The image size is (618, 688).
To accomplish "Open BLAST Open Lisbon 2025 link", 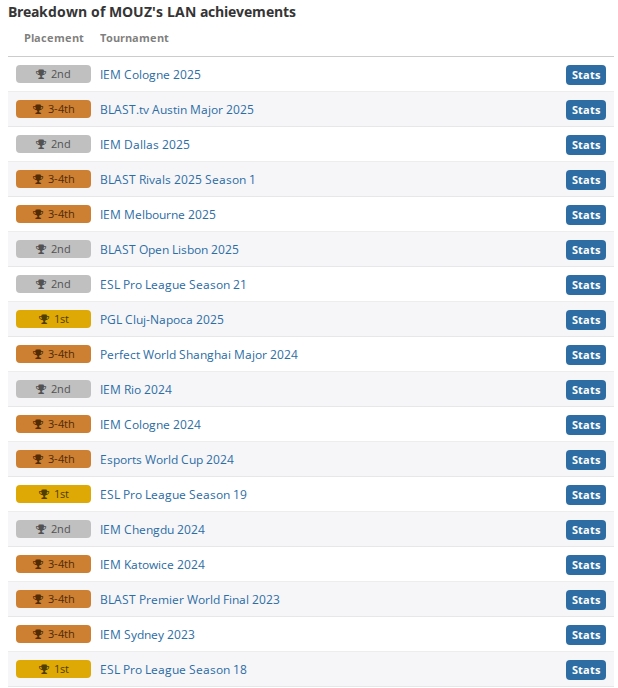I will point(169,250).
